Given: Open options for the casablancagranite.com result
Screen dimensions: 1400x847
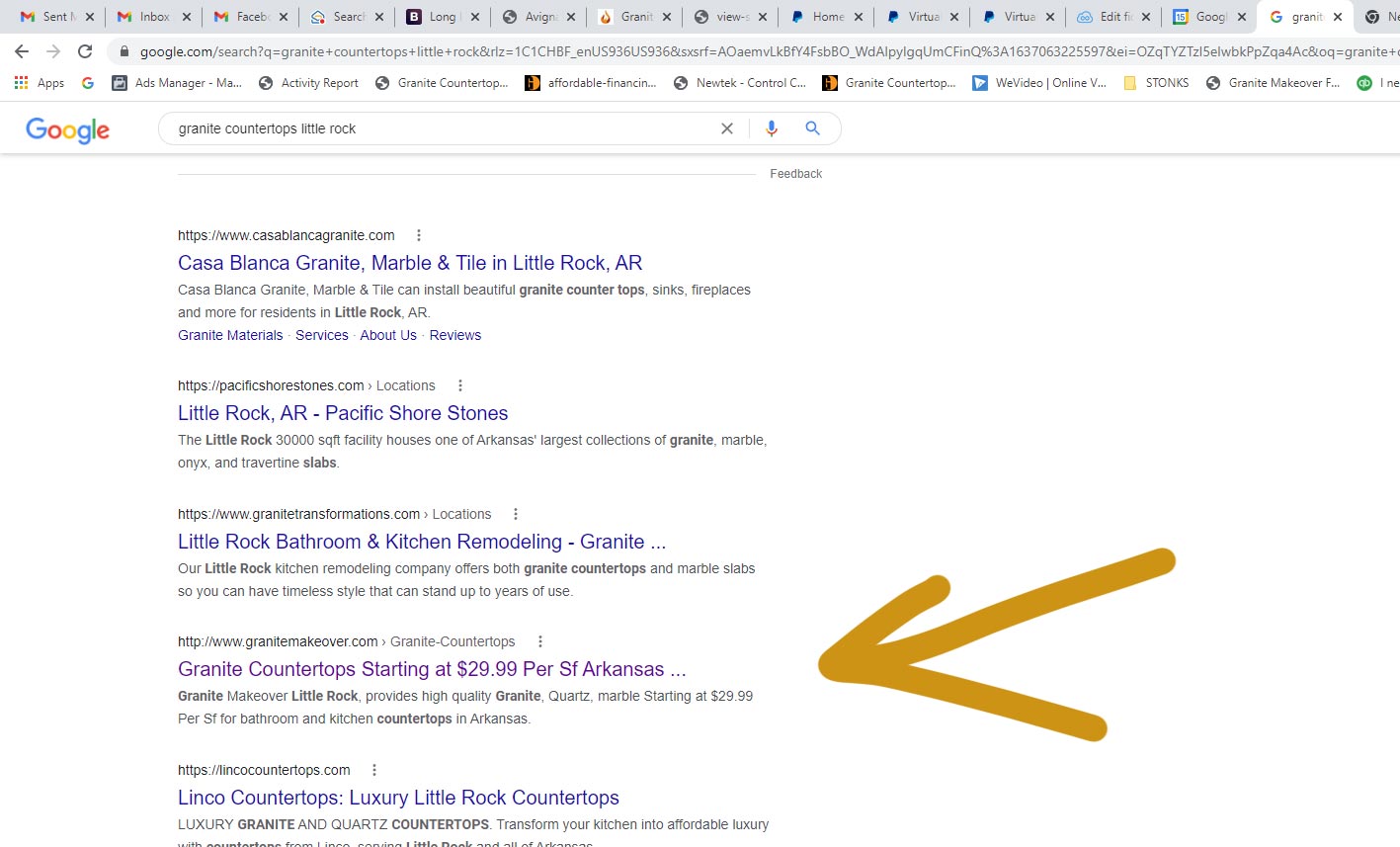Looking at the screenshot, I should 419,235.
